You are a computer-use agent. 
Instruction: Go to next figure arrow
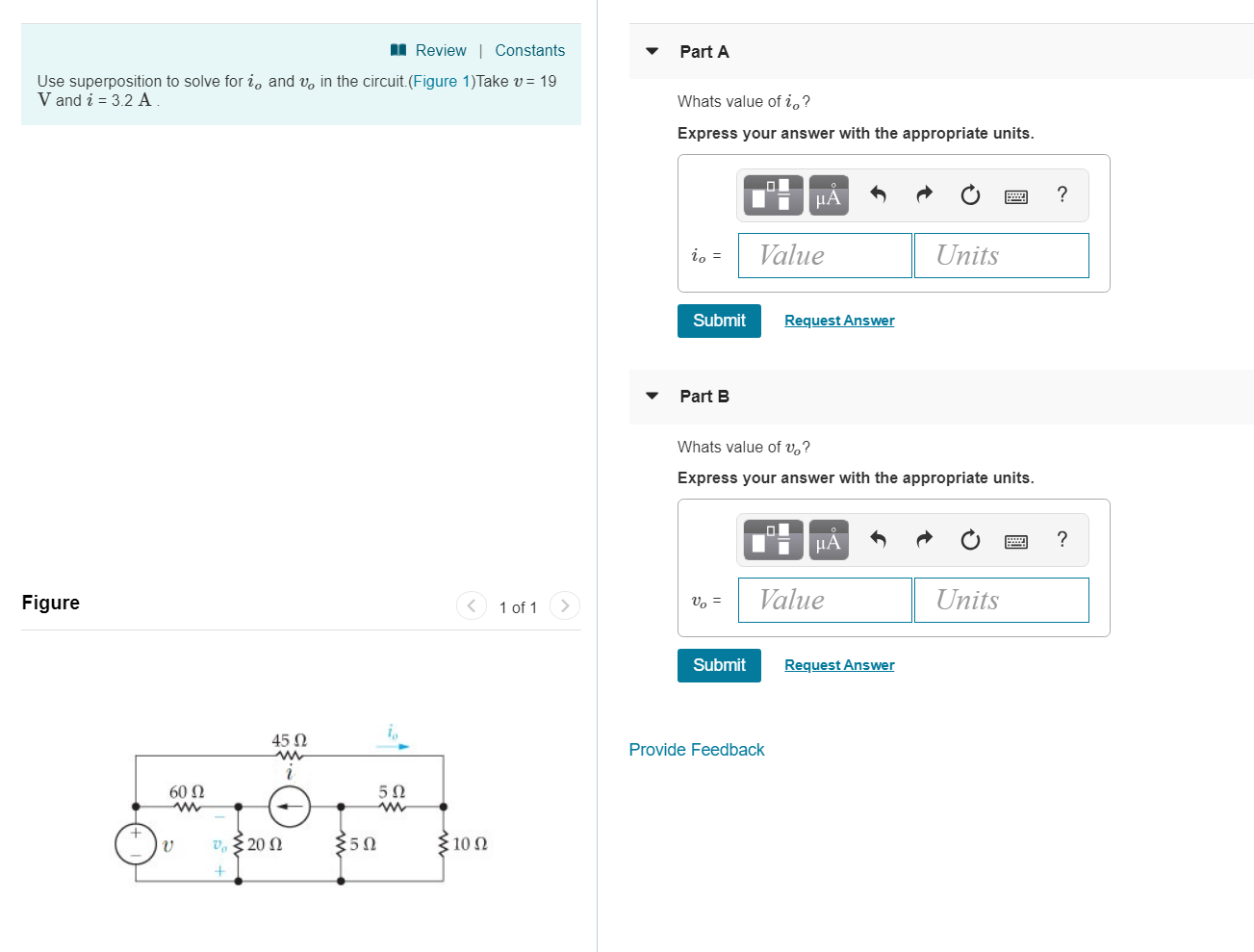pyautogui.click(x=565, y=605)
